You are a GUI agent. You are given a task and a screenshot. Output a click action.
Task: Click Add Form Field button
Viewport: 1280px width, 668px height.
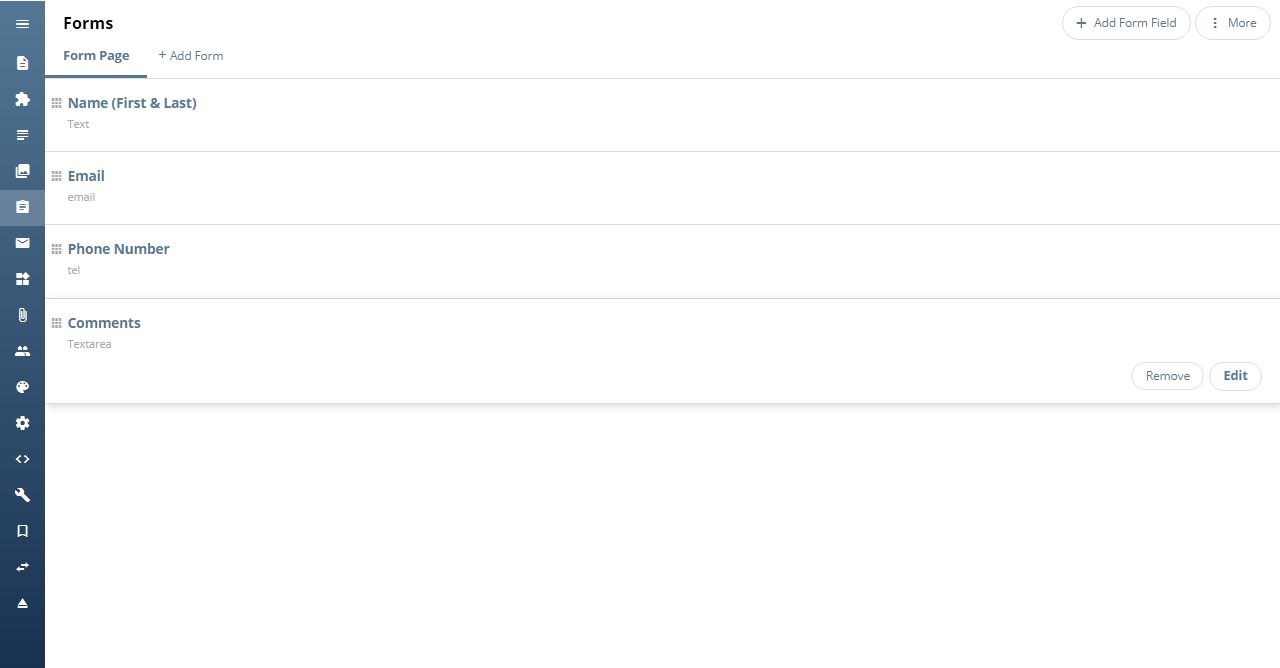tap(1126, 23)
